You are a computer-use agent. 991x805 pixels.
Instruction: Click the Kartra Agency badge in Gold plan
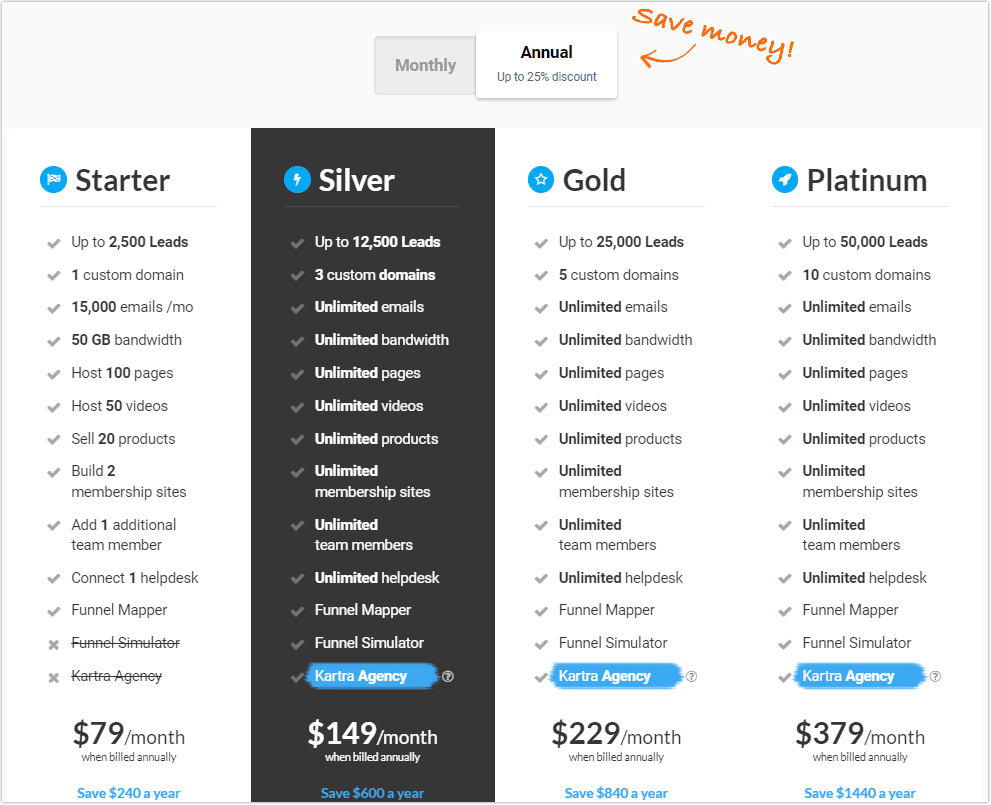click(616, 675)
